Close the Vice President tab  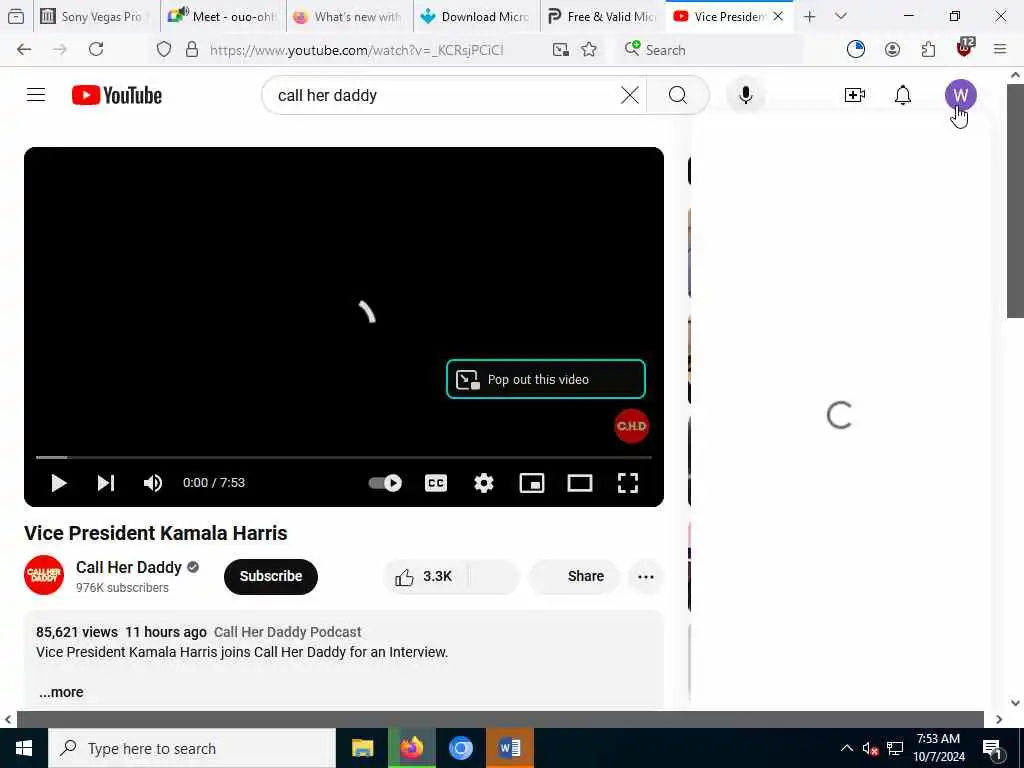click(x=778, y=16)
